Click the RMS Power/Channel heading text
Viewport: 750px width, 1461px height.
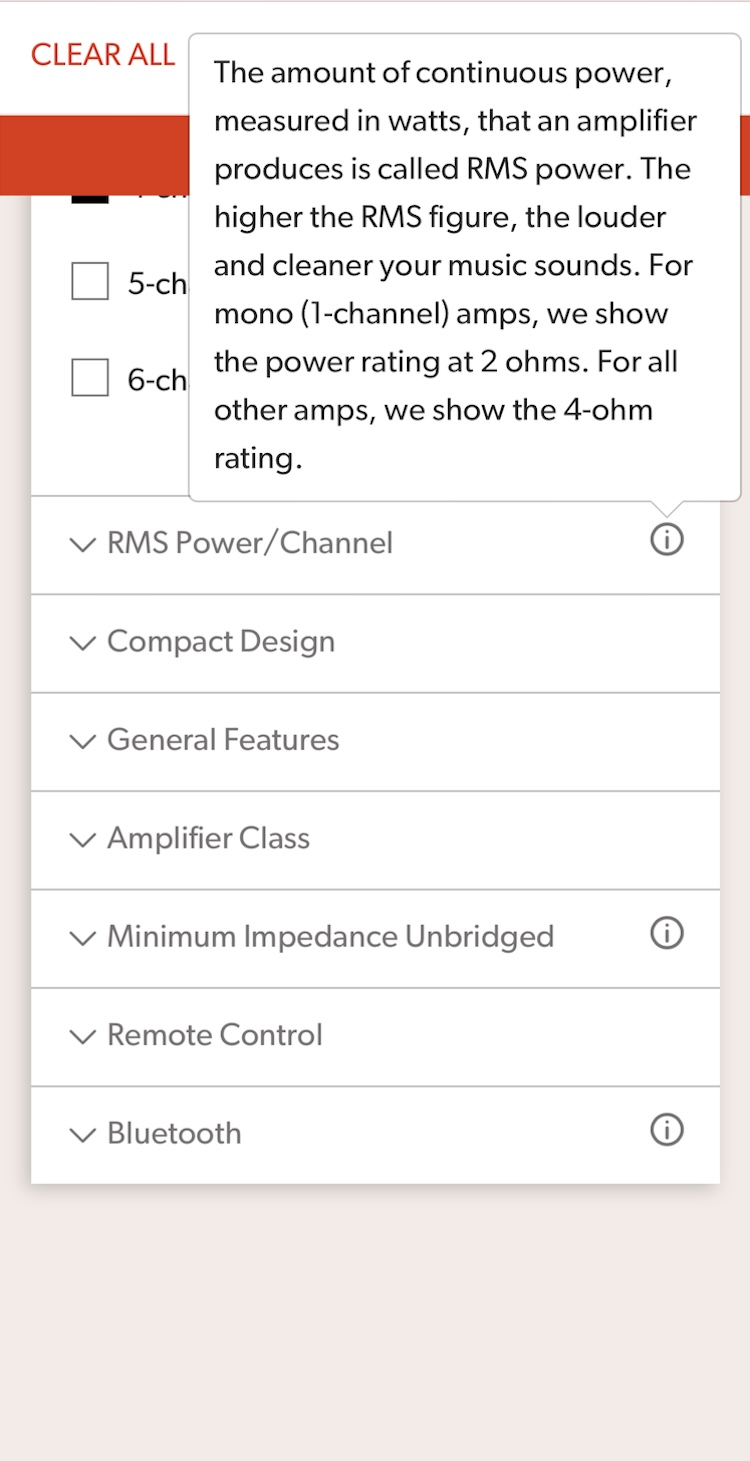tap(250, 543)
